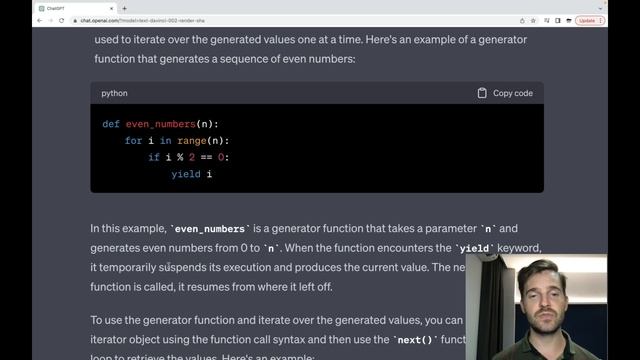Click the Update button in browser toolbar
The width and height of the screenshot is (640, 360).
tap(590, 20)
